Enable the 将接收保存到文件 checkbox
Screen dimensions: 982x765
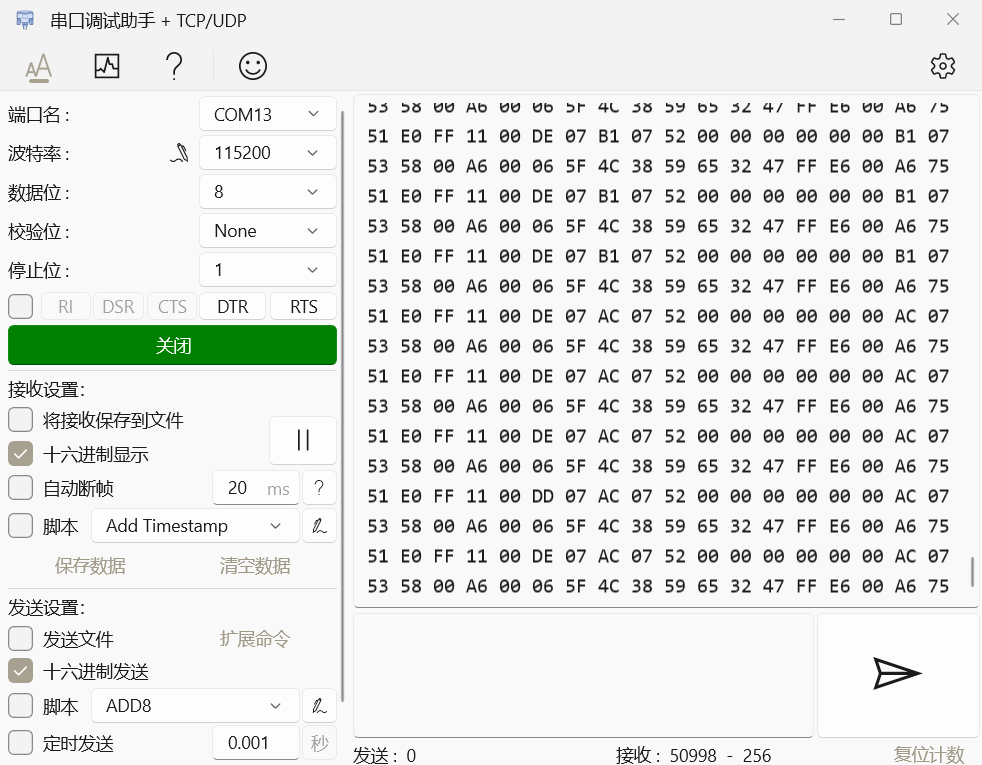point(21,420)
